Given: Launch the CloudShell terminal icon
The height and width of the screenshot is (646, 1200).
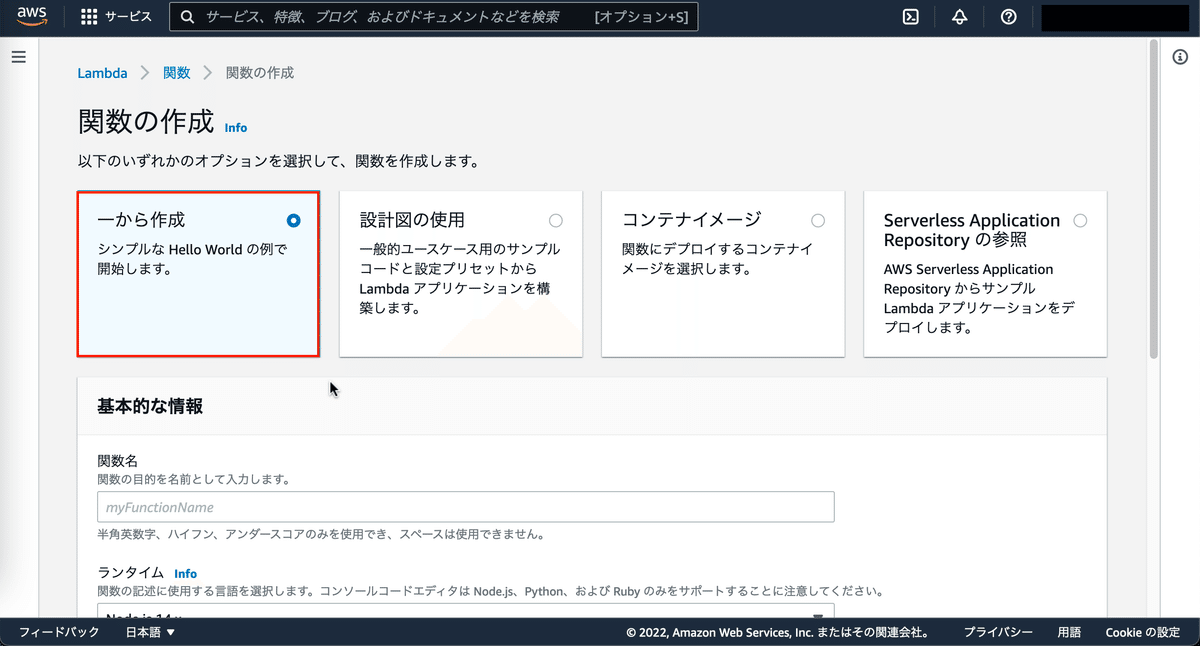Looking at the screenshot, I should (x=911, y=17).
